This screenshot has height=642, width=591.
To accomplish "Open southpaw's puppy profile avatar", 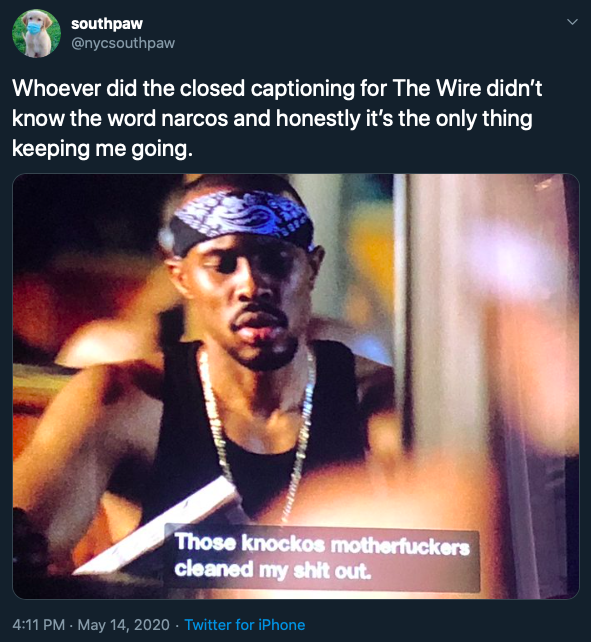I will click(36, 33).
